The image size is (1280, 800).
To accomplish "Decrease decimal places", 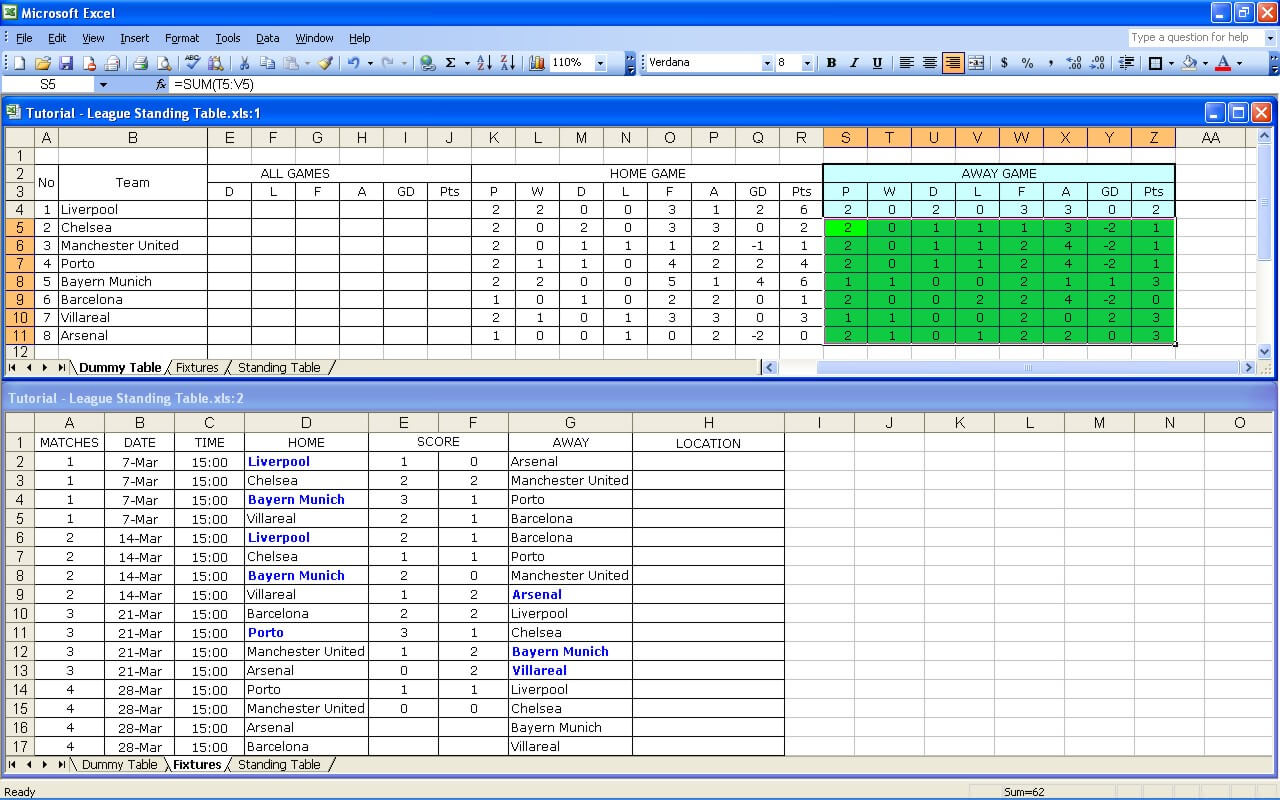I will [1097, 63].
